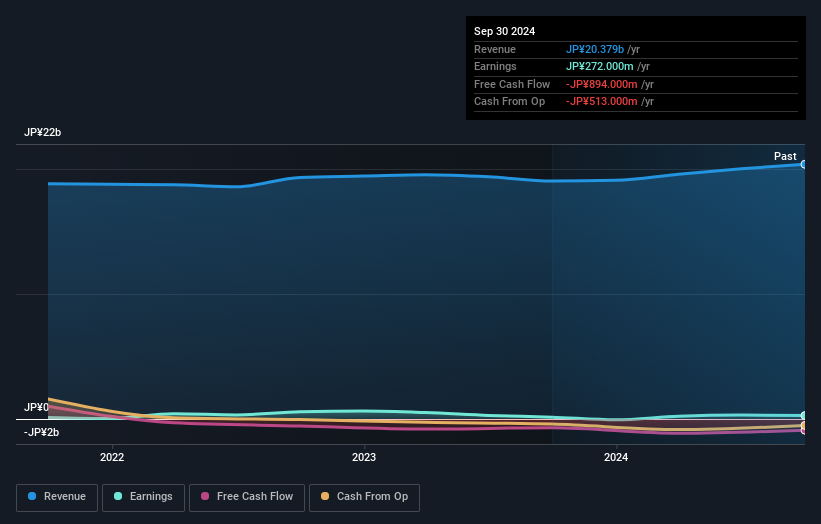Click the 2022 x-axis label
Screen dimensions: 821x524
point(112,457)
